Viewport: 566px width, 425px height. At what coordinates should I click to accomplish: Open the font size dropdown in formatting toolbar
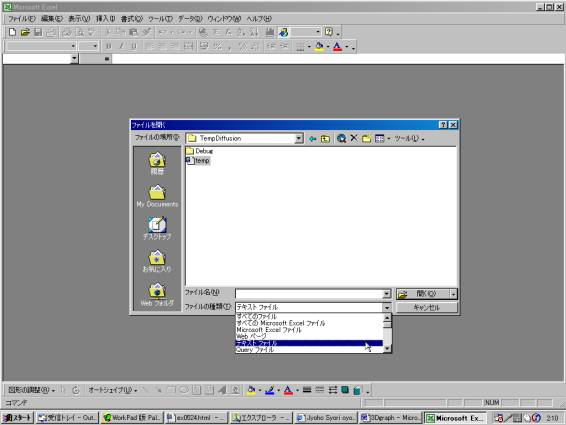tap(95, 46)
